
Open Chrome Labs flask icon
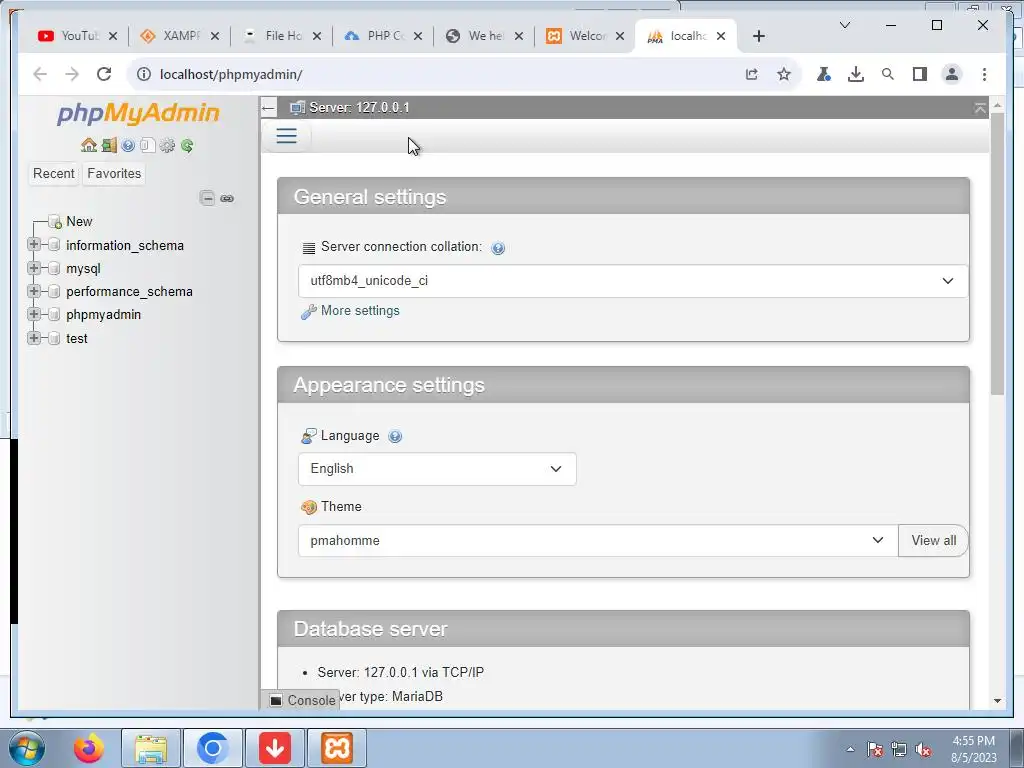click(824, 74)
